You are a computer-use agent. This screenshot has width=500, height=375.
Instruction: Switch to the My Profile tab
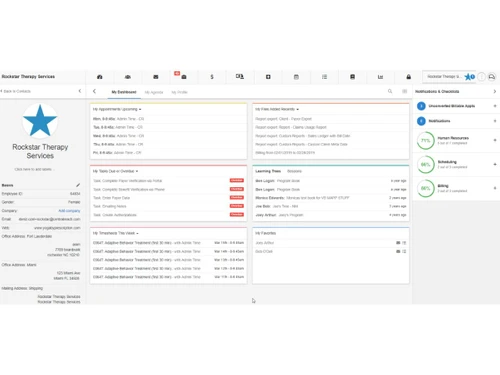tap(179, 92)
